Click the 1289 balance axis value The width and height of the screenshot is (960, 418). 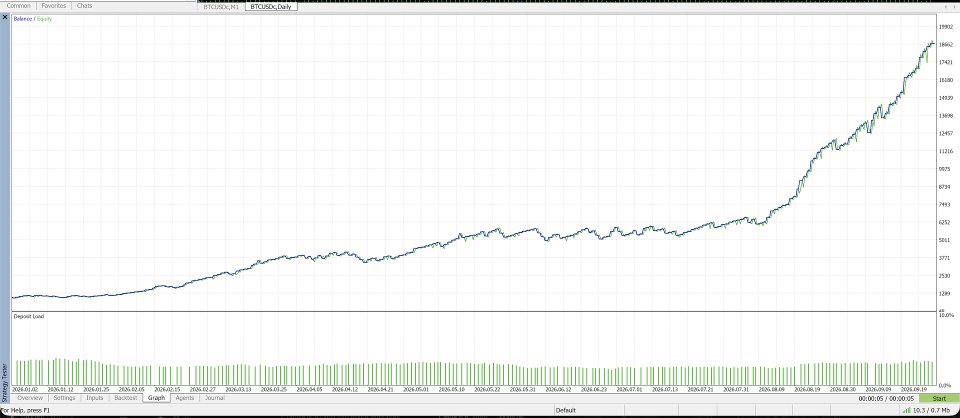(x=947, y=294)
